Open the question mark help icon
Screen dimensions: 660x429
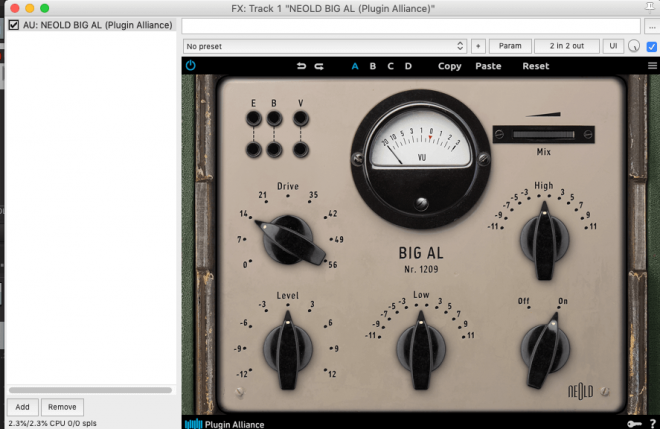pos(652,424)
